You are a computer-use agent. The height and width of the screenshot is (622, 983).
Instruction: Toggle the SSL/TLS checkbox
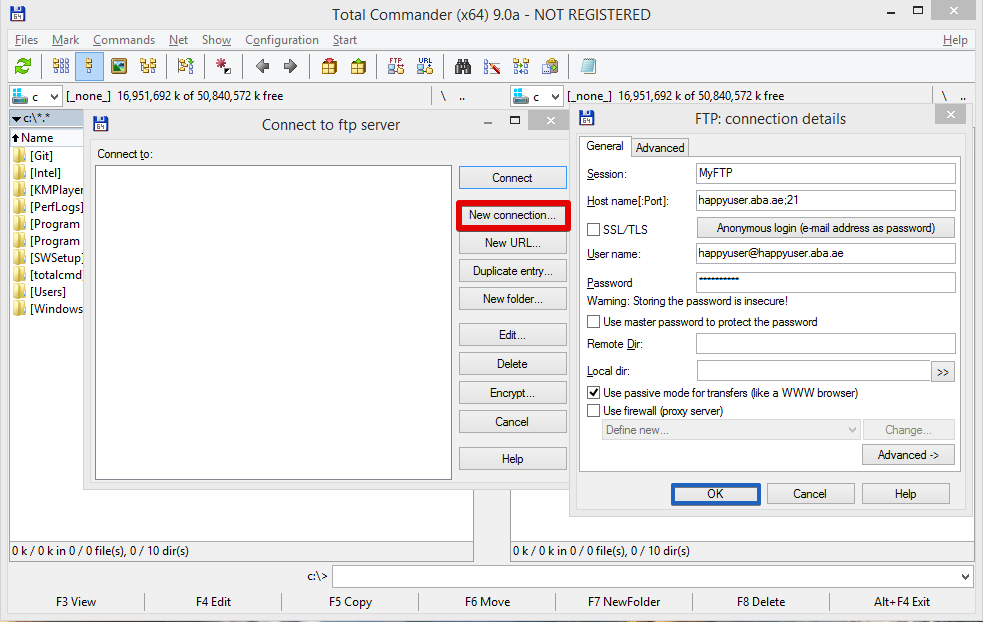(593, 229)
